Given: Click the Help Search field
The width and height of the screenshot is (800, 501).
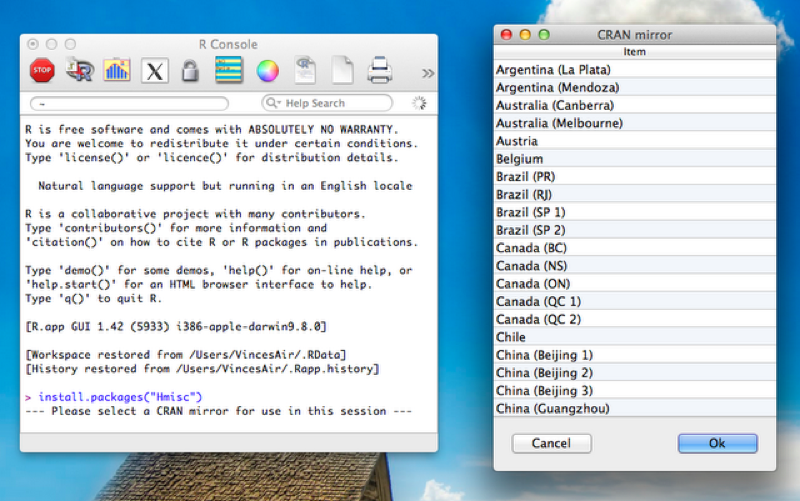Looking at the screenshot, I should point(327,103).
